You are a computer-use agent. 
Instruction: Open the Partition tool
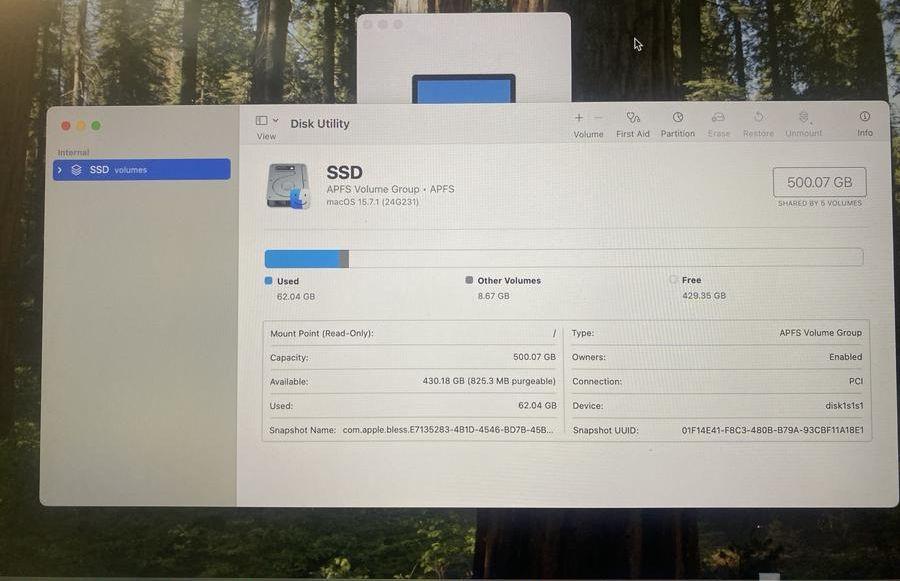(x=677, y=117)
